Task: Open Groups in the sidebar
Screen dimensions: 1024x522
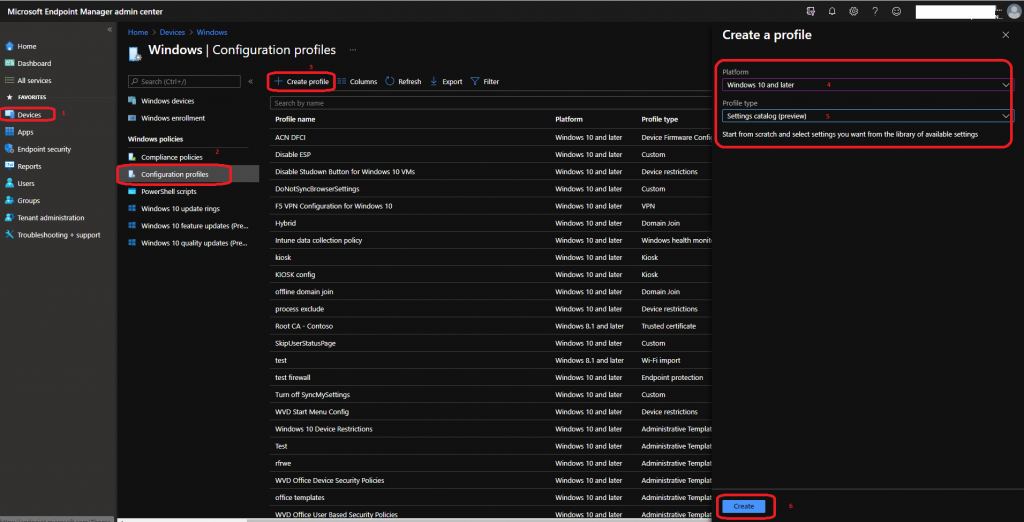Action: (29, 201)
